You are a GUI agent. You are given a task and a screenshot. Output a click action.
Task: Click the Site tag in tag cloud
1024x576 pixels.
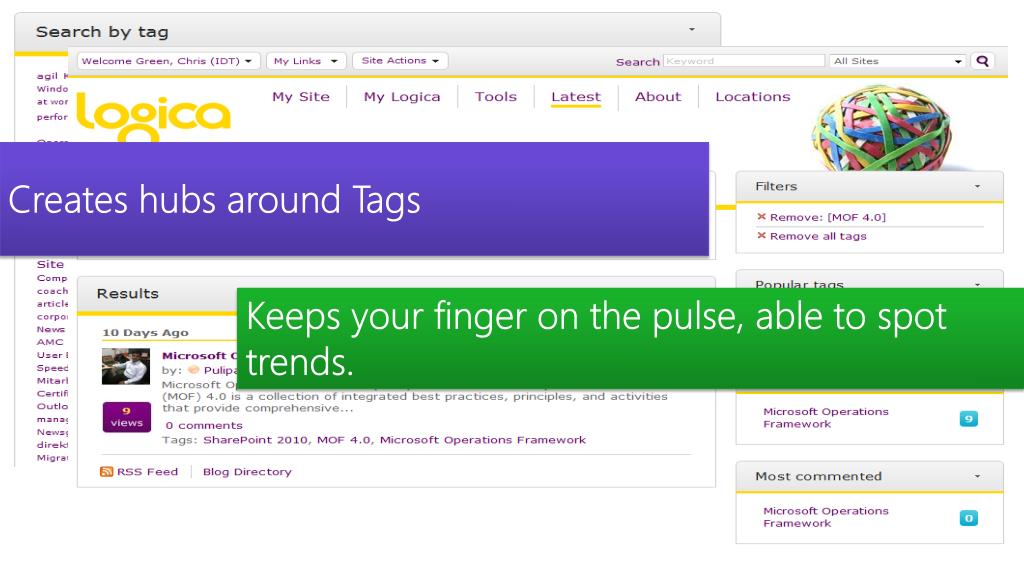[x=50, y=264]
